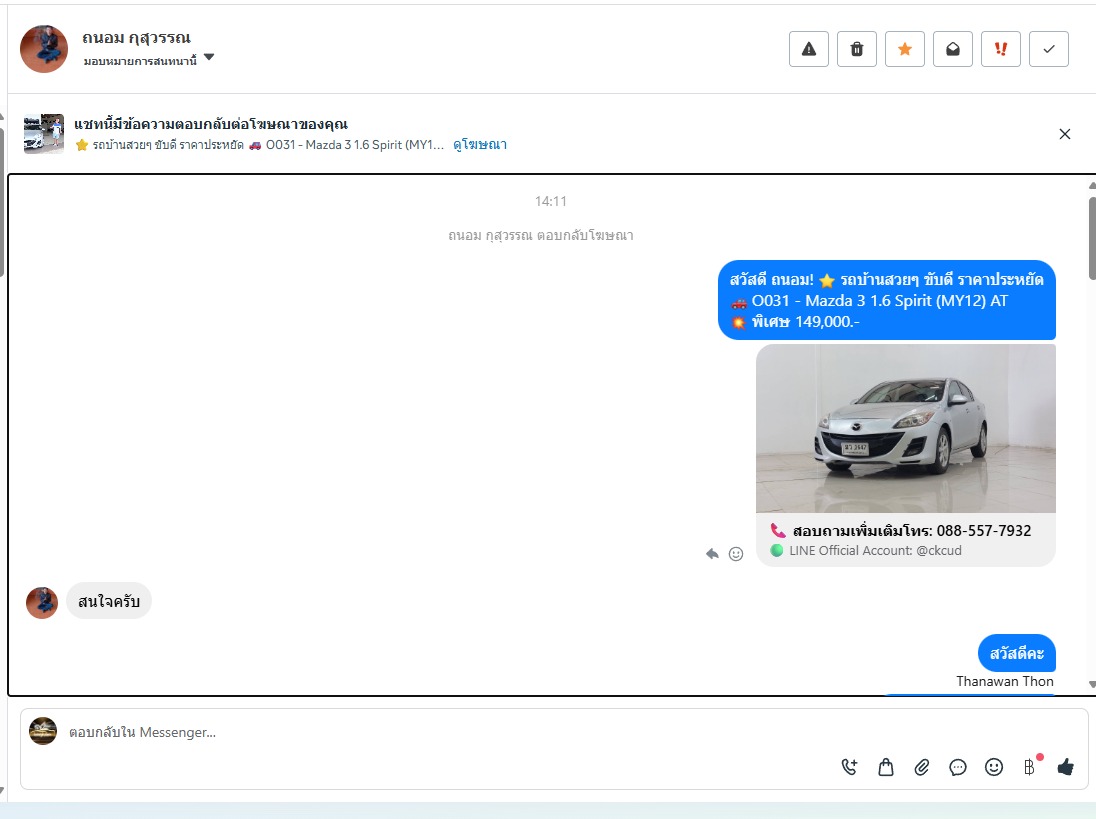Image resolution: width=1096 pixels, height=819 pixels.
Task: Click the 'ดูโฆษณา' view ad link
Action: point(480,145)
